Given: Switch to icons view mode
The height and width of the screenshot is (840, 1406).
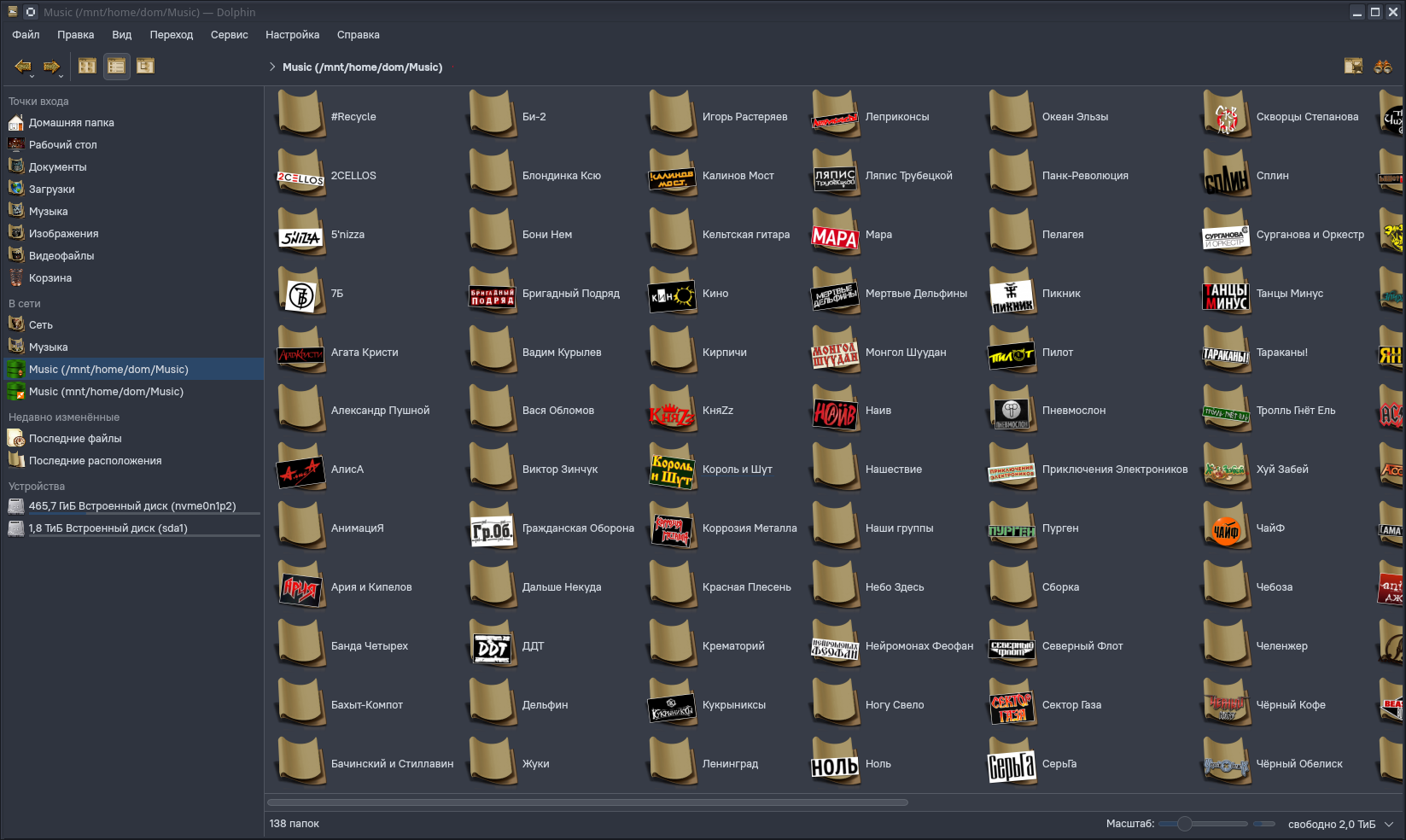Looking at the screenshot, I should click(87, 66).
